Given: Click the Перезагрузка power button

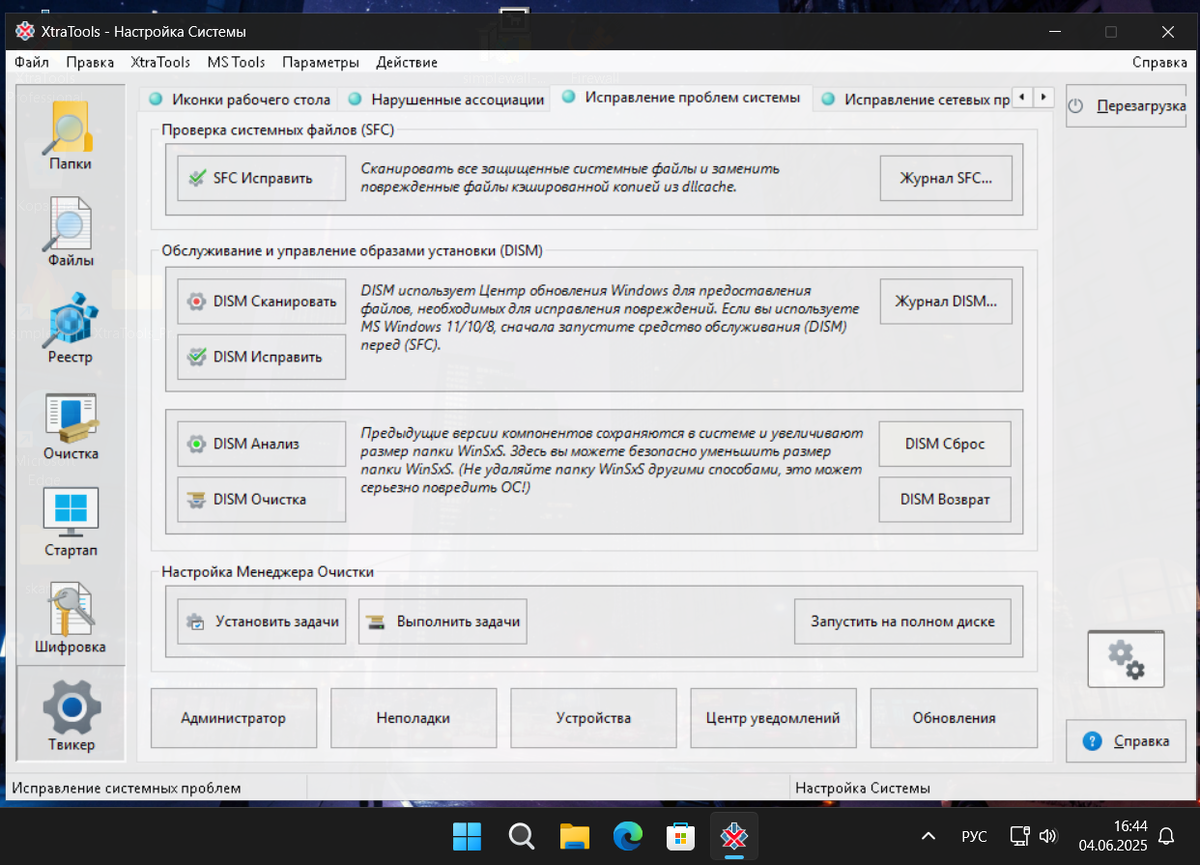Looking at the screenshot, I should 1126,106.
